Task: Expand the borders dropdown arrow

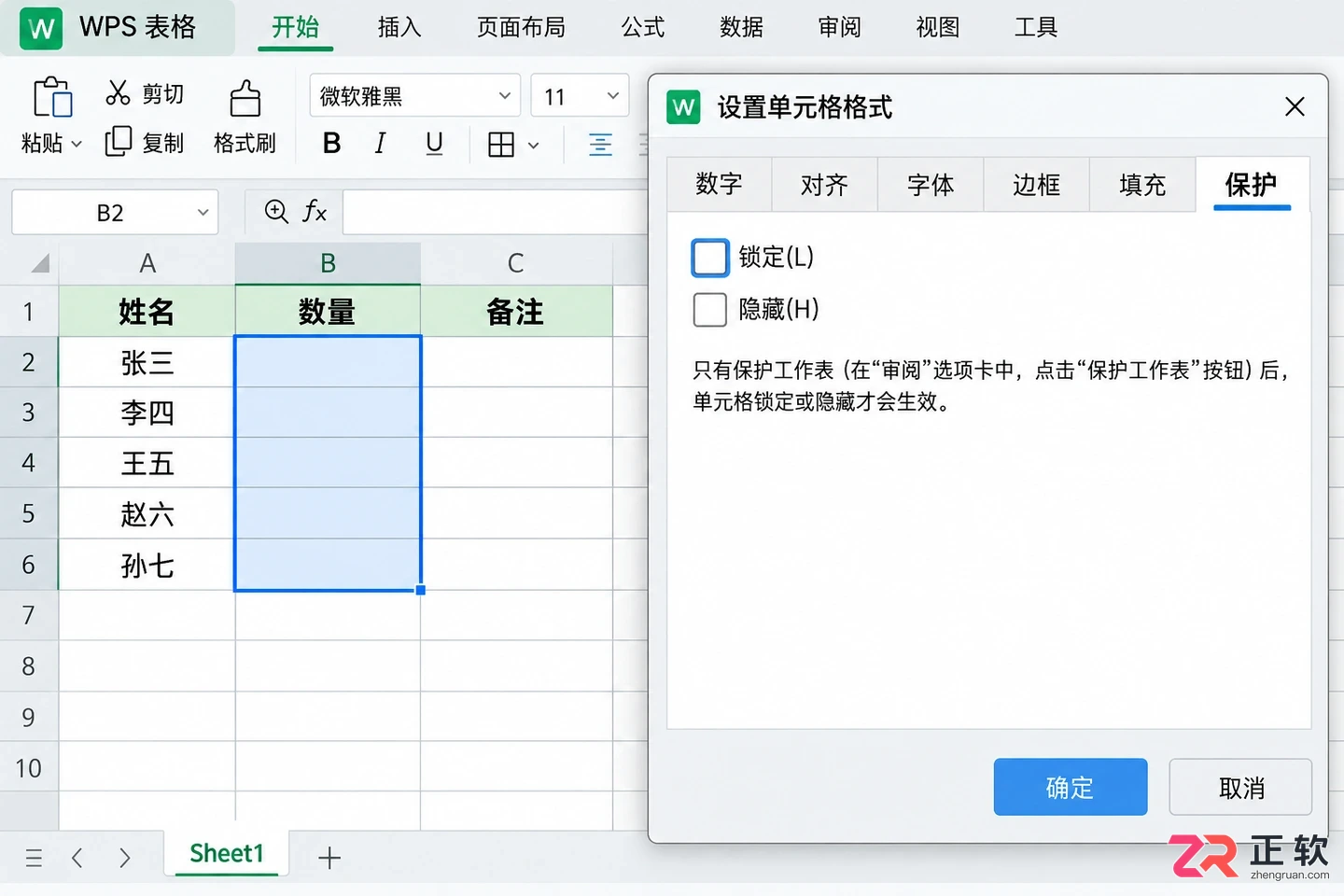Action: (x=533, y=145)
